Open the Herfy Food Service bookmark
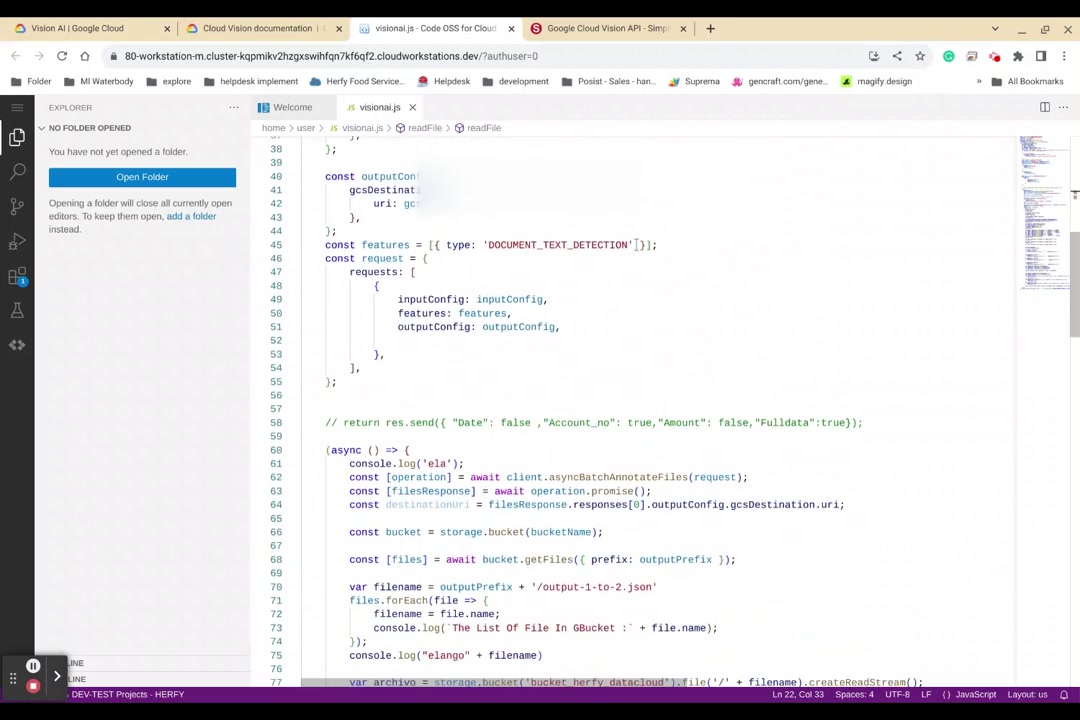 pos(357,81)
